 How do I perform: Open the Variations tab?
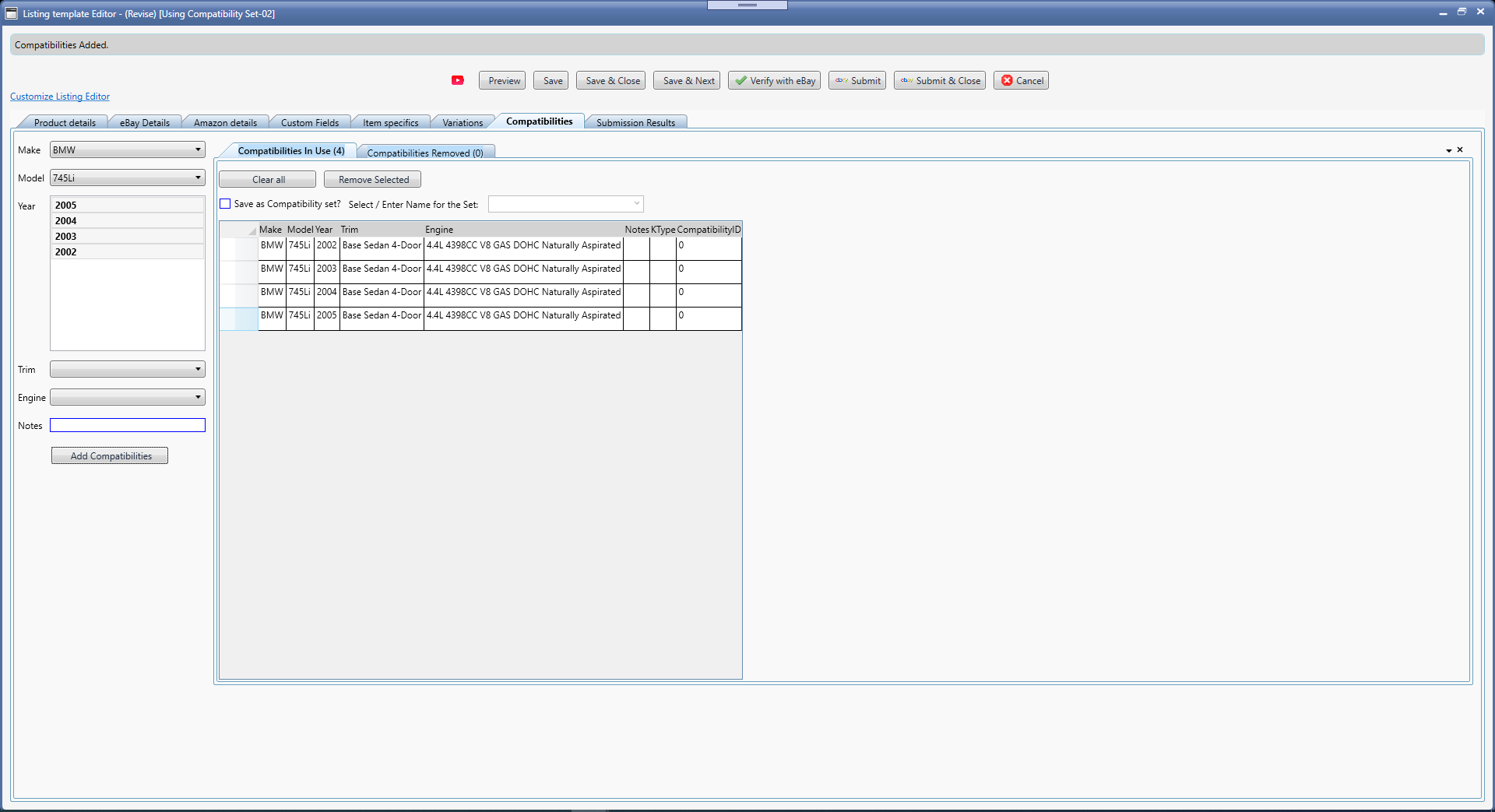point(463,122)
